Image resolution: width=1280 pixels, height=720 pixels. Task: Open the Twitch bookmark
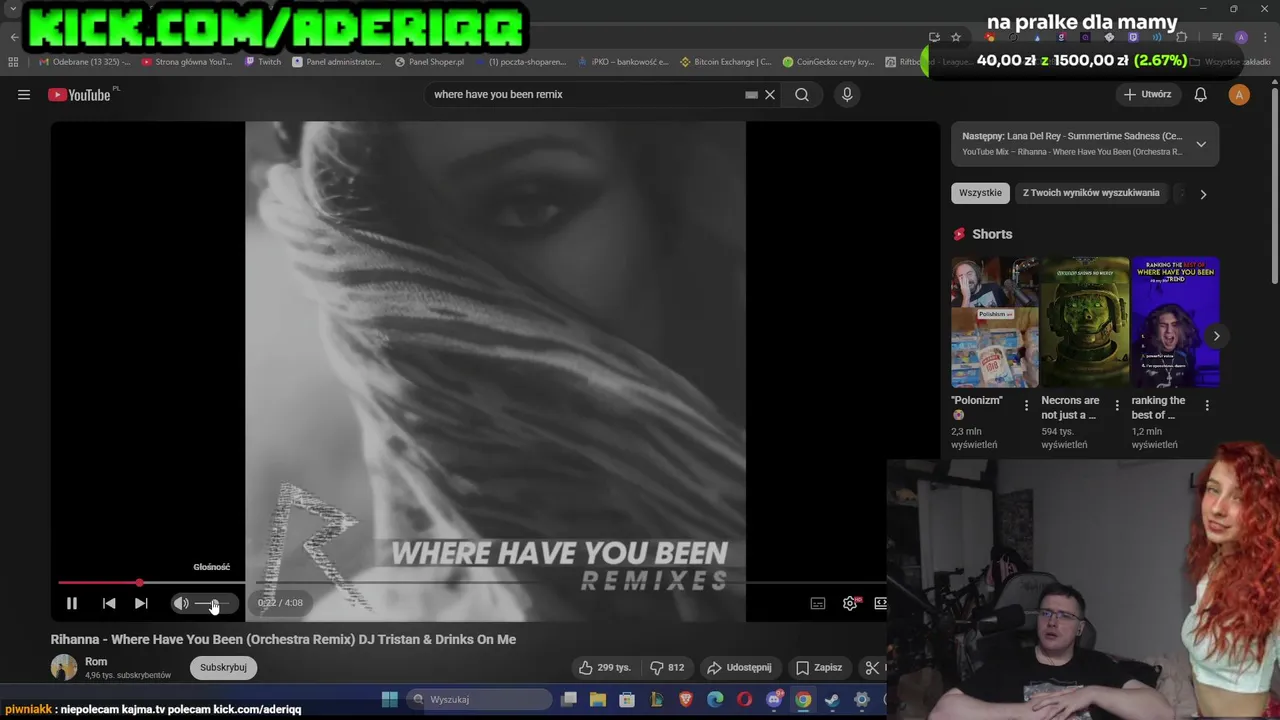(x=263, y=62)
